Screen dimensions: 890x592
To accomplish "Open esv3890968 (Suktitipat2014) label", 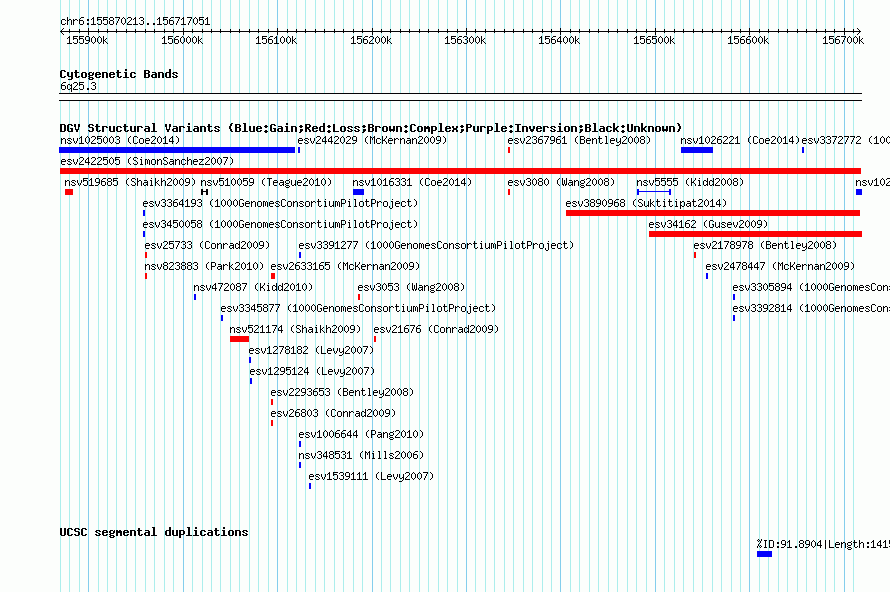I will [x=646, y=203].
